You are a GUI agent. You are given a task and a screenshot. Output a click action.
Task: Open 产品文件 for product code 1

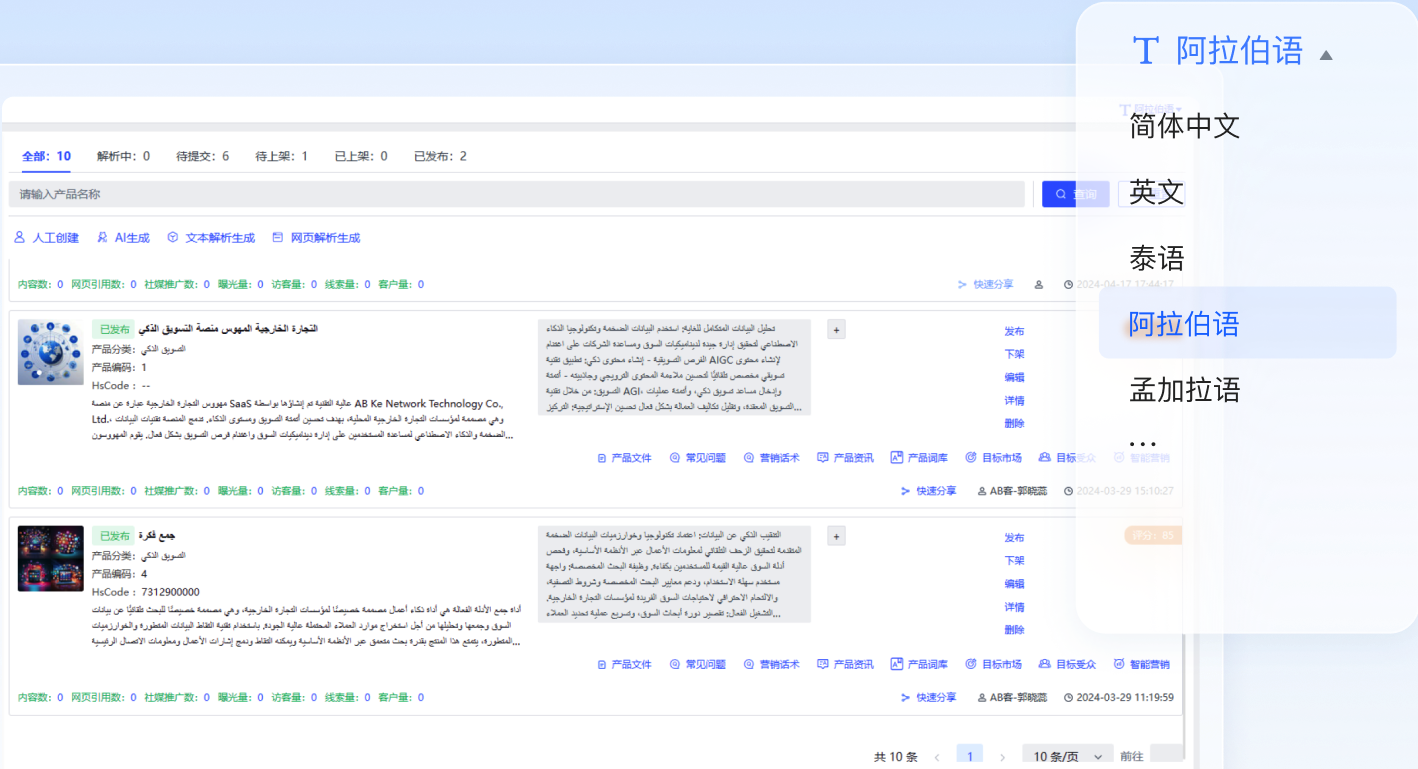[x=624, y=458]
